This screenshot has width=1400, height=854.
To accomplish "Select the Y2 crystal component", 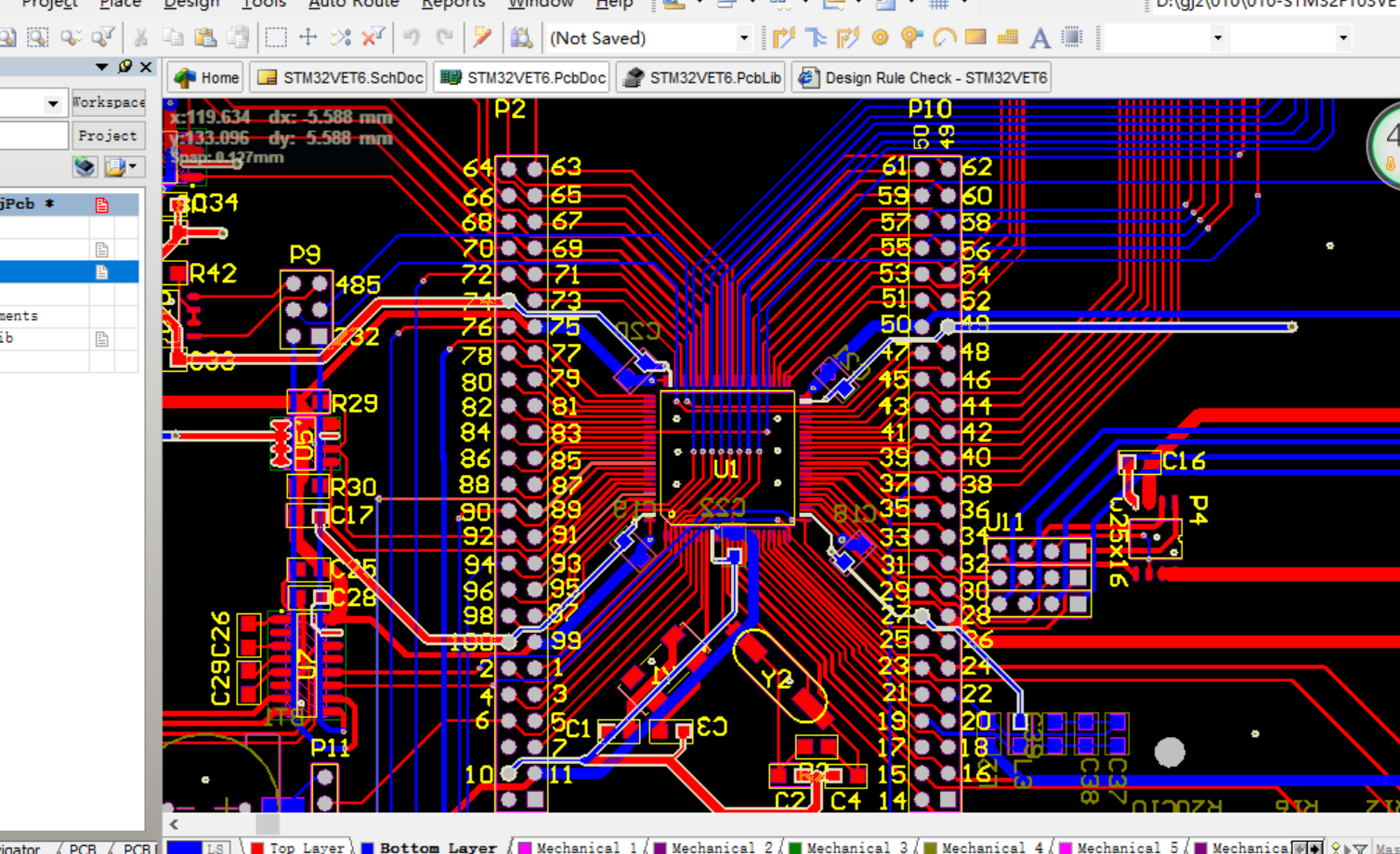I will pyautogui.click(x=779, y=676).
